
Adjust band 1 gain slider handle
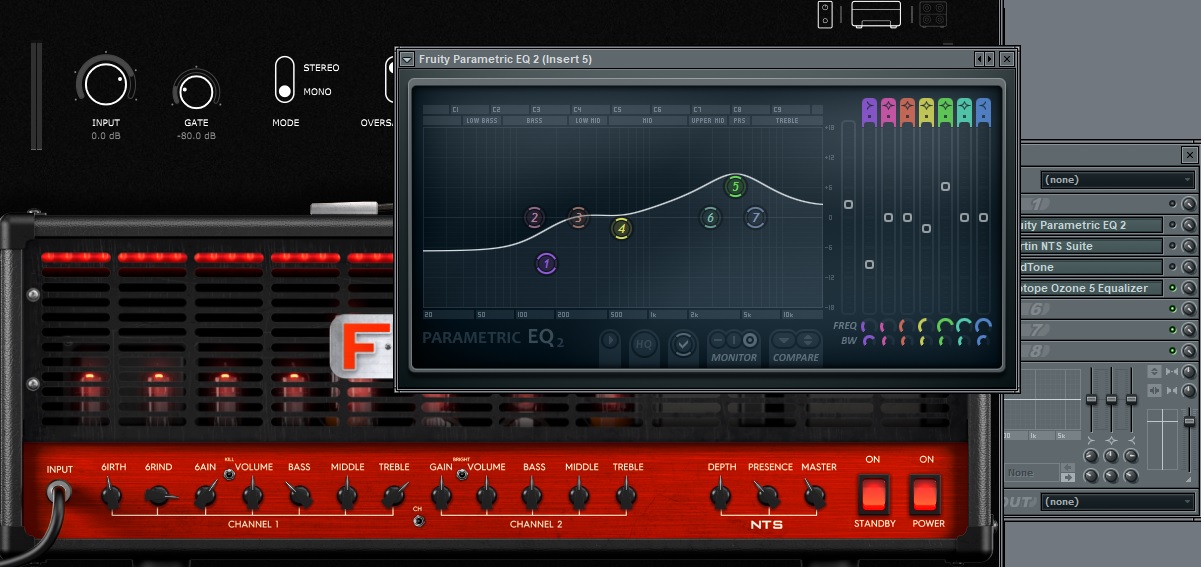coord(869,264)
